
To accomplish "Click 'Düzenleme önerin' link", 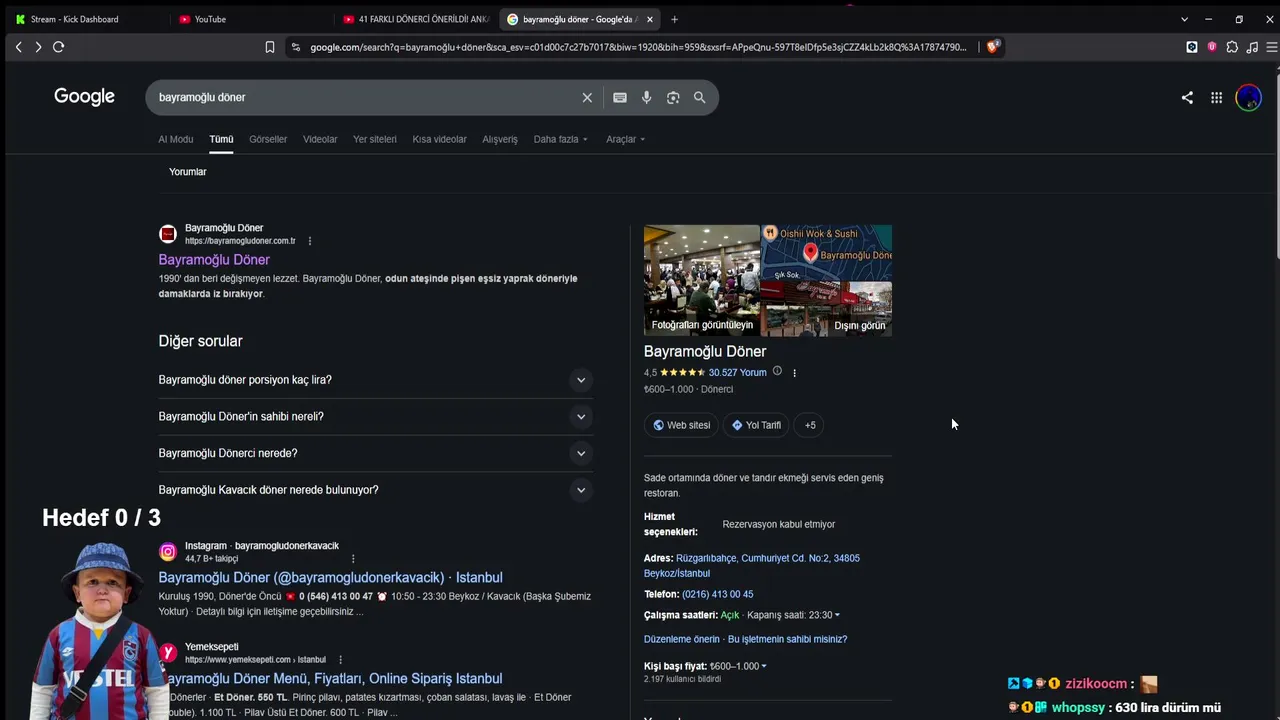I will [682, 639].
